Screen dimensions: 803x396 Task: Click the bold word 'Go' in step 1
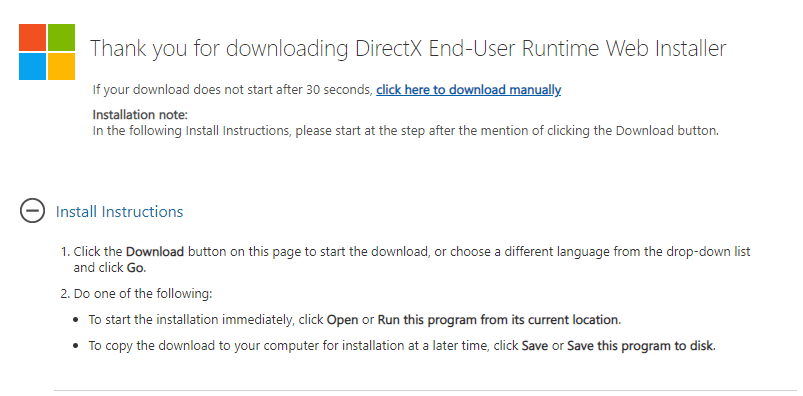pos(136,268)
